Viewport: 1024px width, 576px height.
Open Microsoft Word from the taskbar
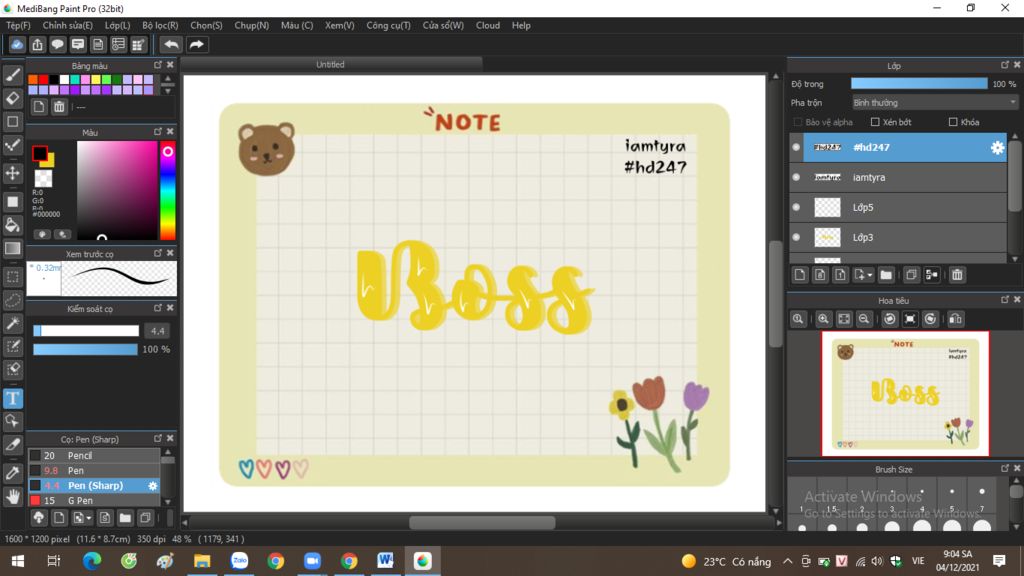[x=385, y=561]
